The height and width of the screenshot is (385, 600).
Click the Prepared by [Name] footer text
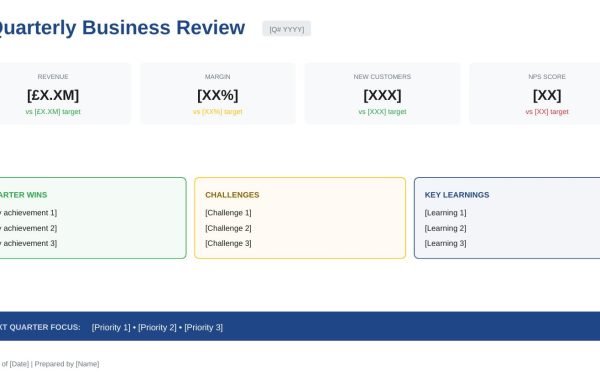[67, 364]
